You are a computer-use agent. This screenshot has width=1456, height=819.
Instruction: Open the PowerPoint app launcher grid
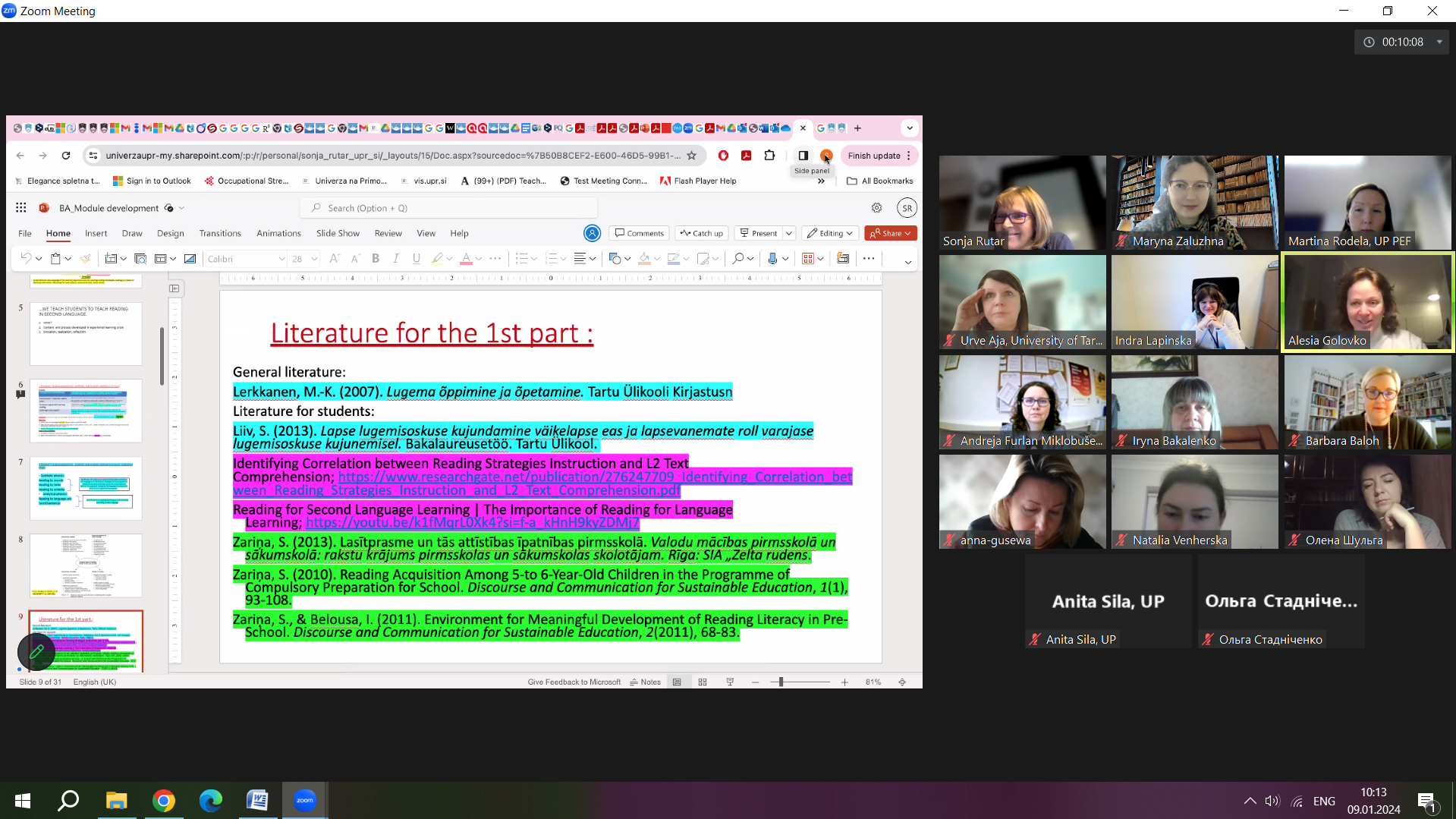pyautogui.click(x=21, y=208)
